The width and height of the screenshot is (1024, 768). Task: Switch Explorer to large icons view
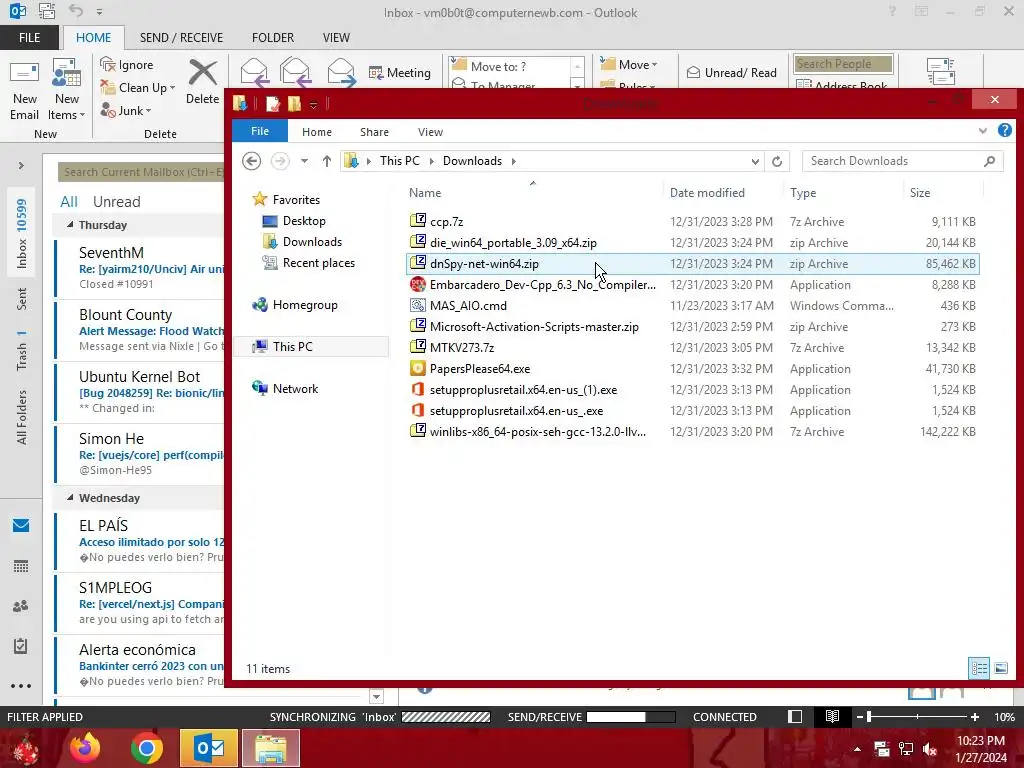(1001, 668)
